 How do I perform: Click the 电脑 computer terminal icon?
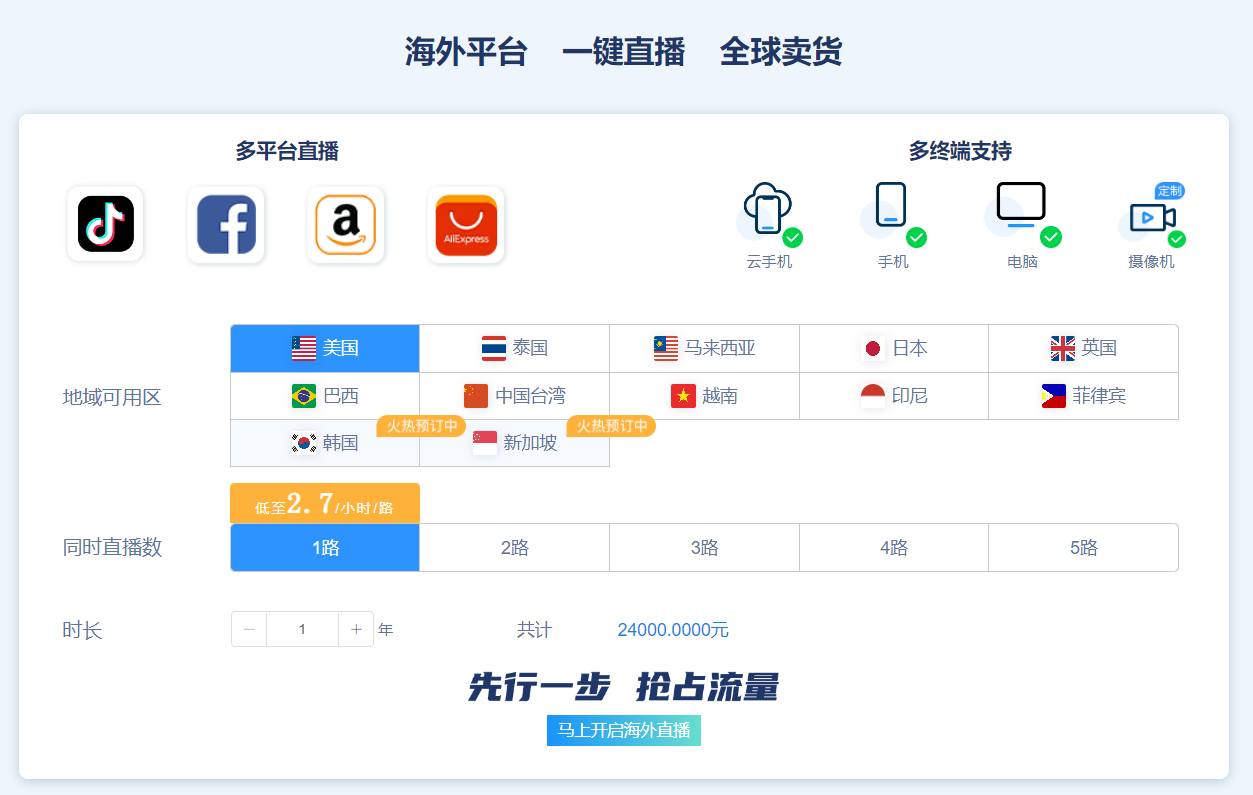point(1022,214)
